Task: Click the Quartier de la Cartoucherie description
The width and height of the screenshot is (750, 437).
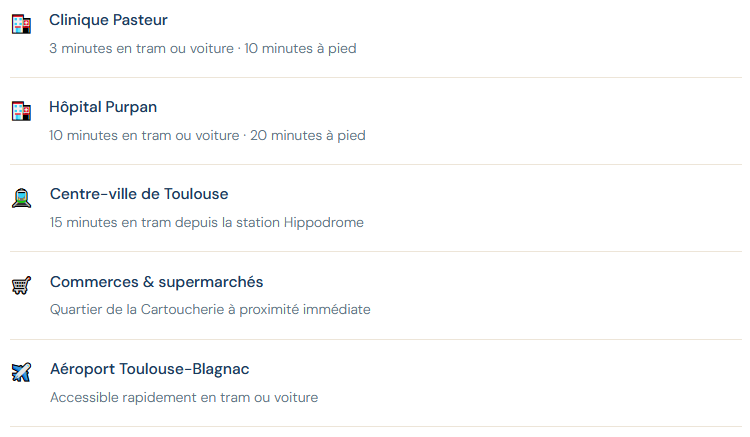Action: (210, 309)
